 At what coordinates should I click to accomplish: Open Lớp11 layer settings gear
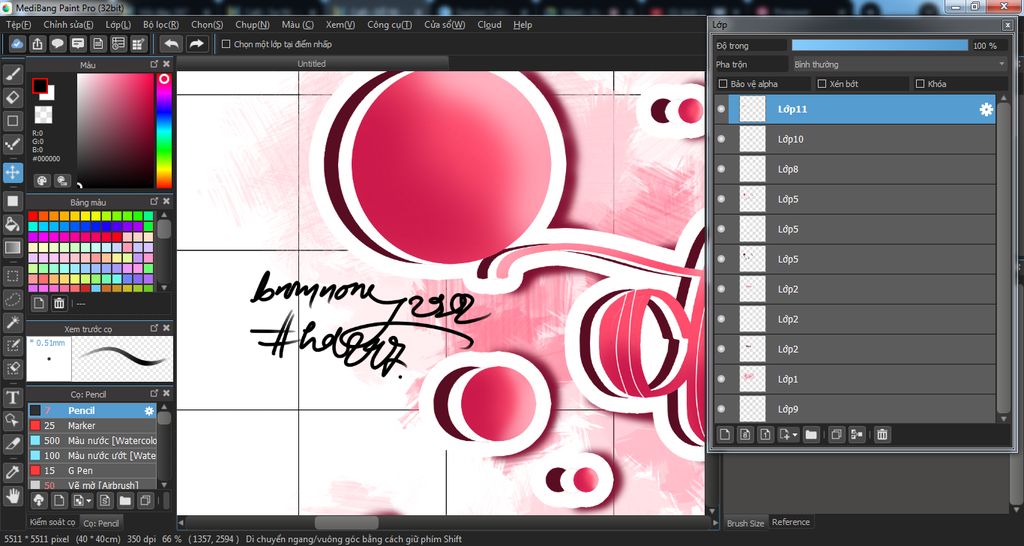coord(986,110)
